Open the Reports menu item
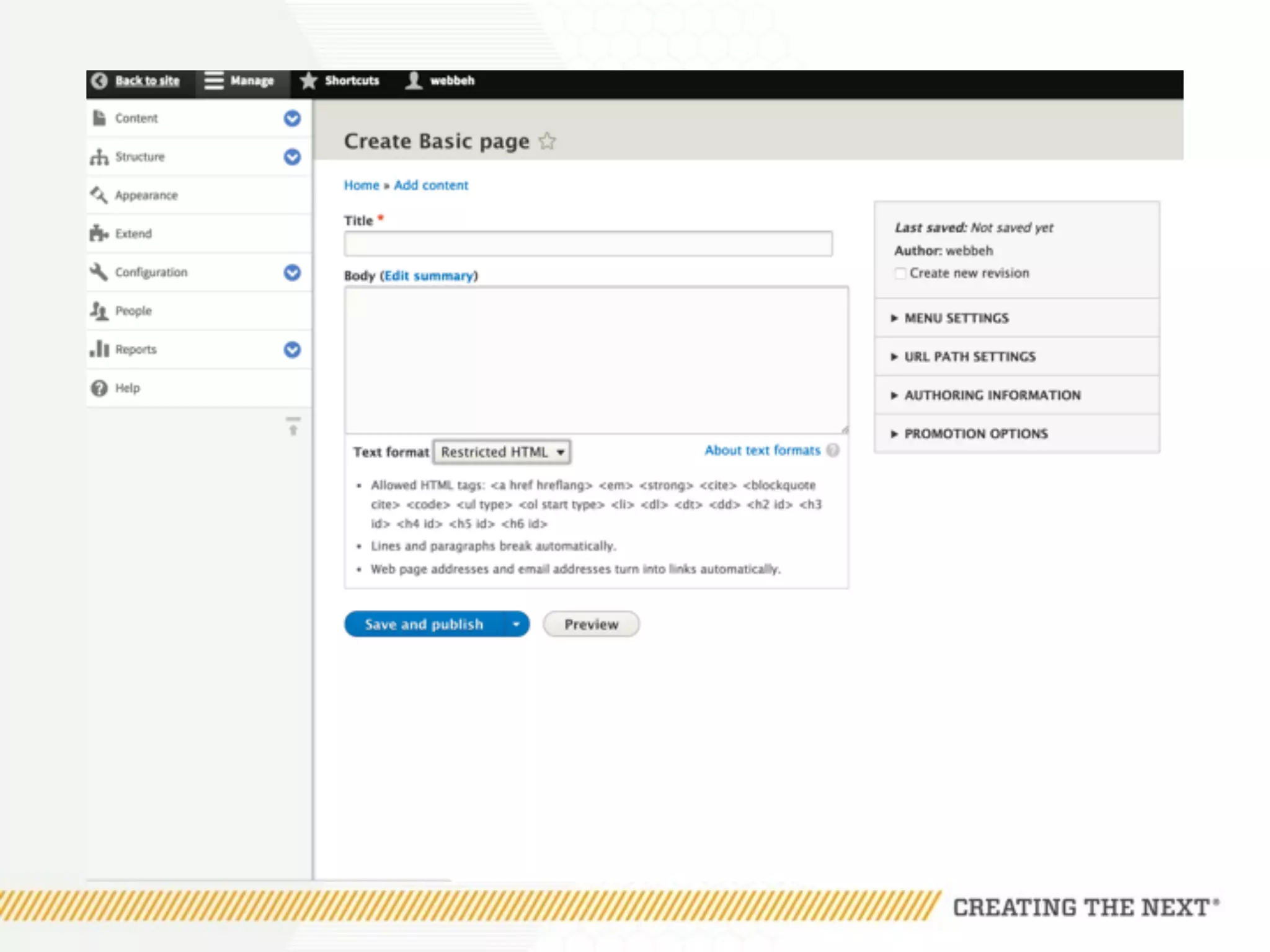 (136, 350)
